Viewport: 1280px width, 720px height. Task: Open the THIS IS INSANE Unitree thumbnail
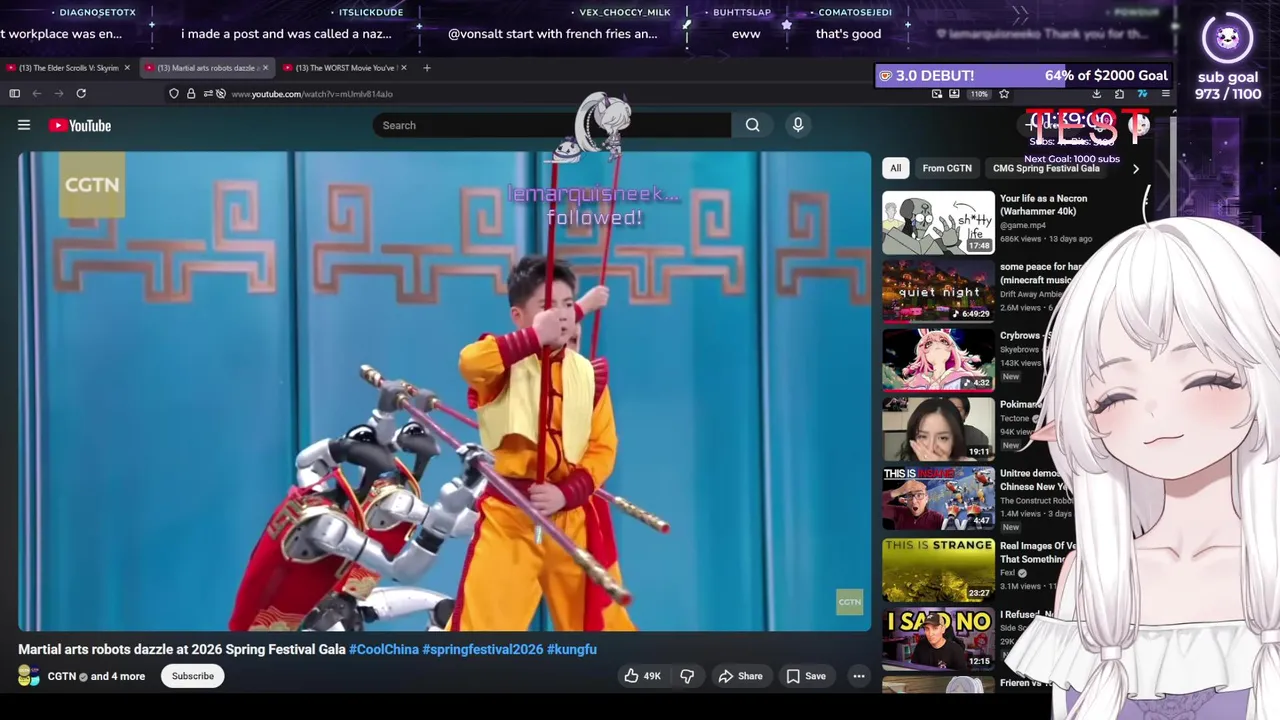(x=938, y=497)
